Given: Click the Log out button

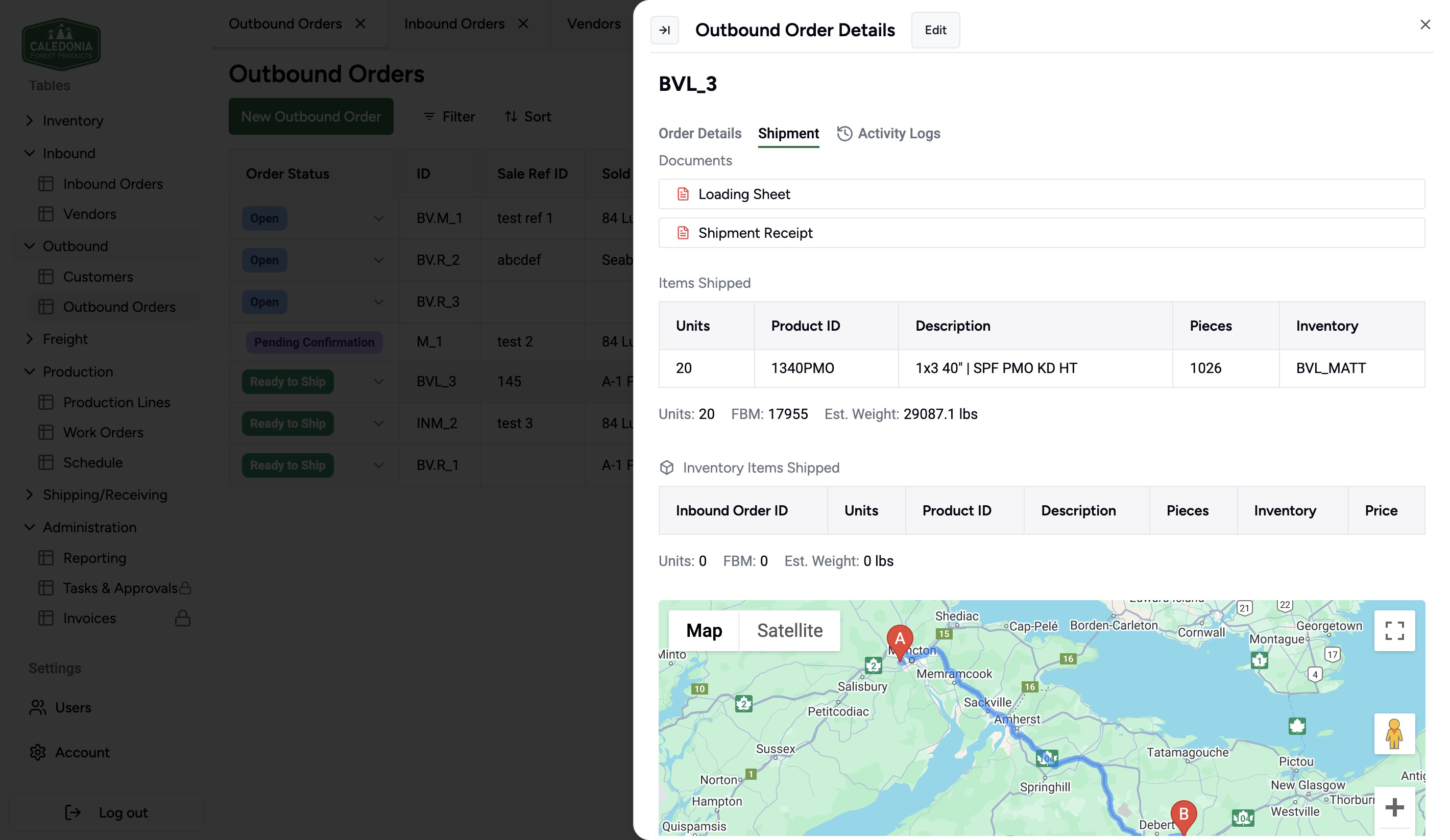Looking at the screenshot, I should tap(106, 812).
